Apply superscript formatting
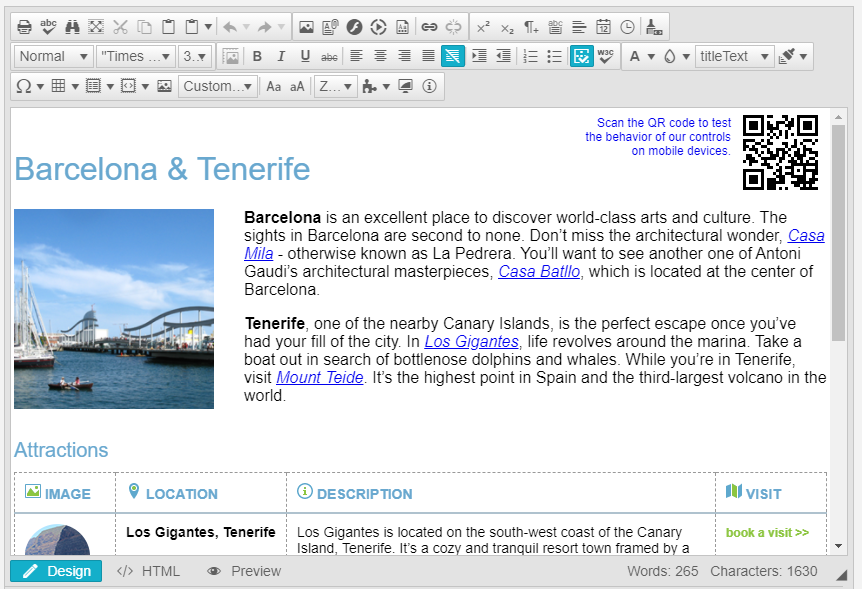The height and width of the screenshot is (589, 862). [x=483, y=27]
